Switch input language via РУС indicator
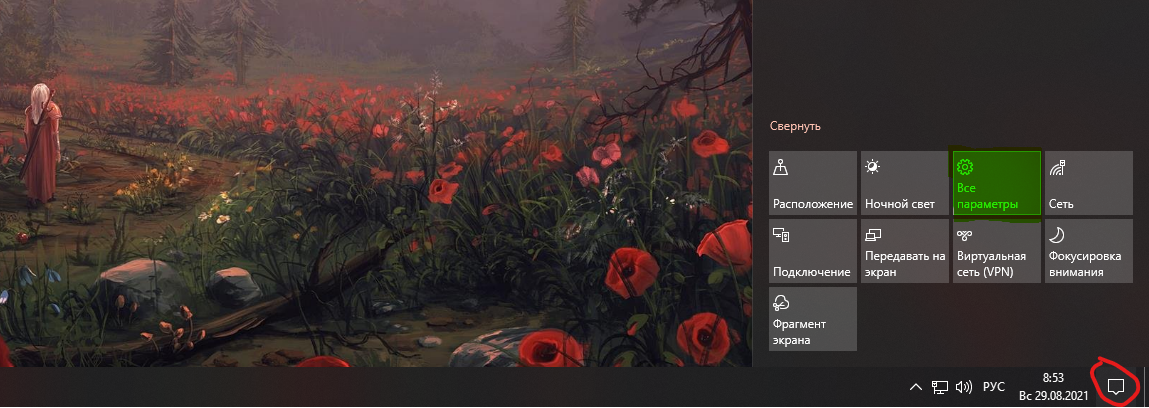Screen dimensions: 1149x408 coord(994,387)
